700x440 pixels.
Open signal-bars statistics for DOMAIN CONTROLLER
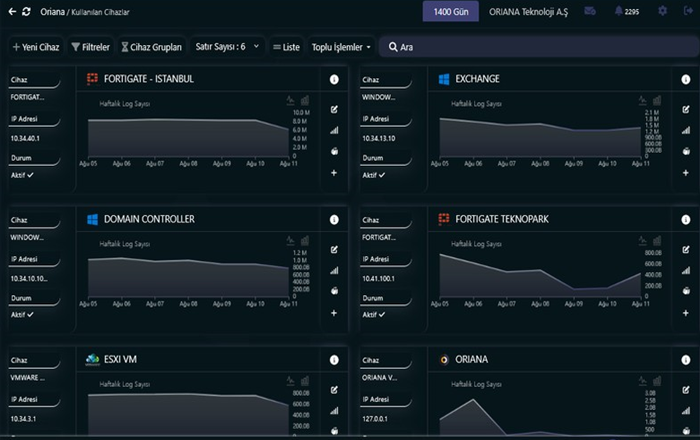click(x=334, y=270)
